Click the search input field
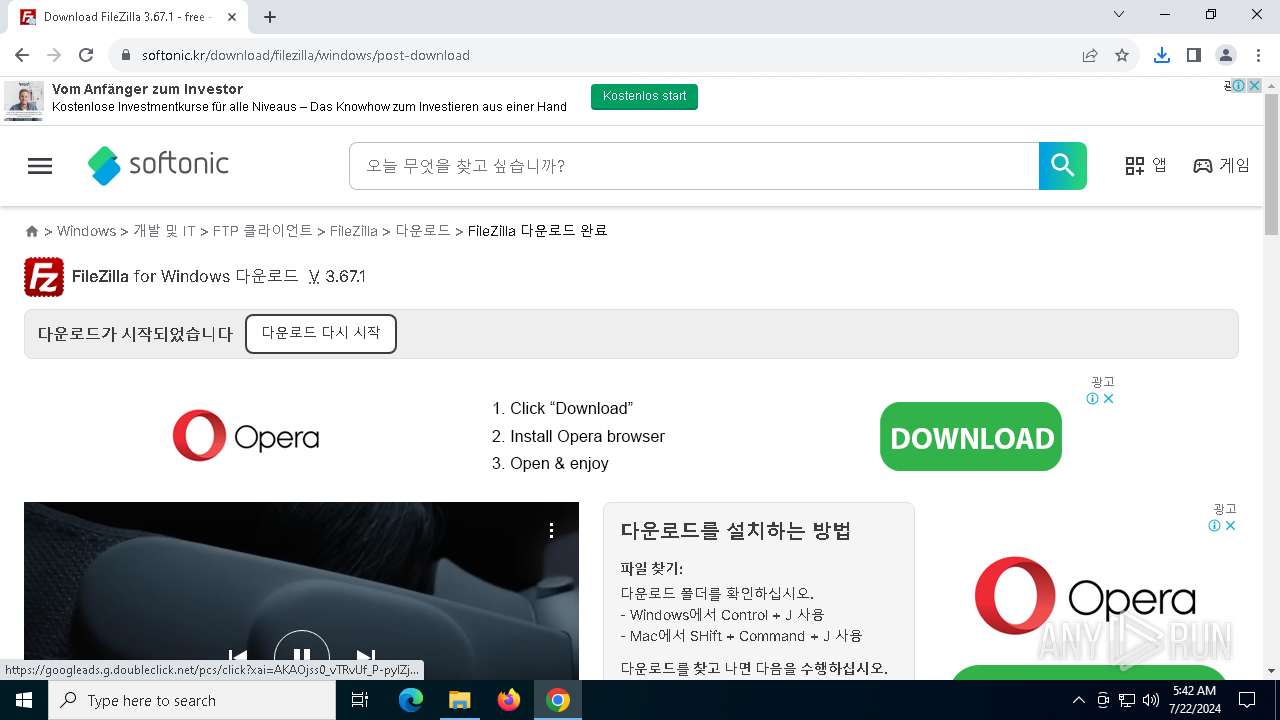Image resolution: width=1280 pixels, height=720 pixels. tap(694, 166)
